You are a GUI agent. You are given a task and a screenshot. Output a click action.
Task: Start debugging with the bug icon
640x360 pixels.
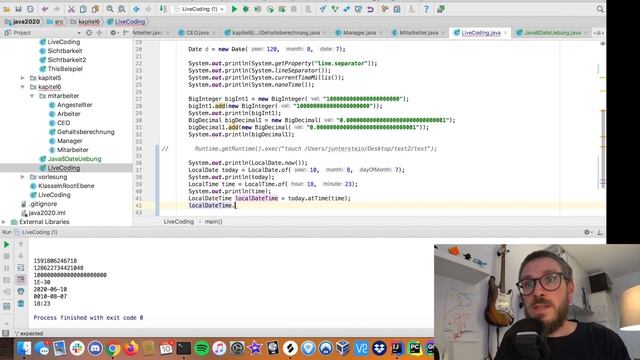[246, 9]
